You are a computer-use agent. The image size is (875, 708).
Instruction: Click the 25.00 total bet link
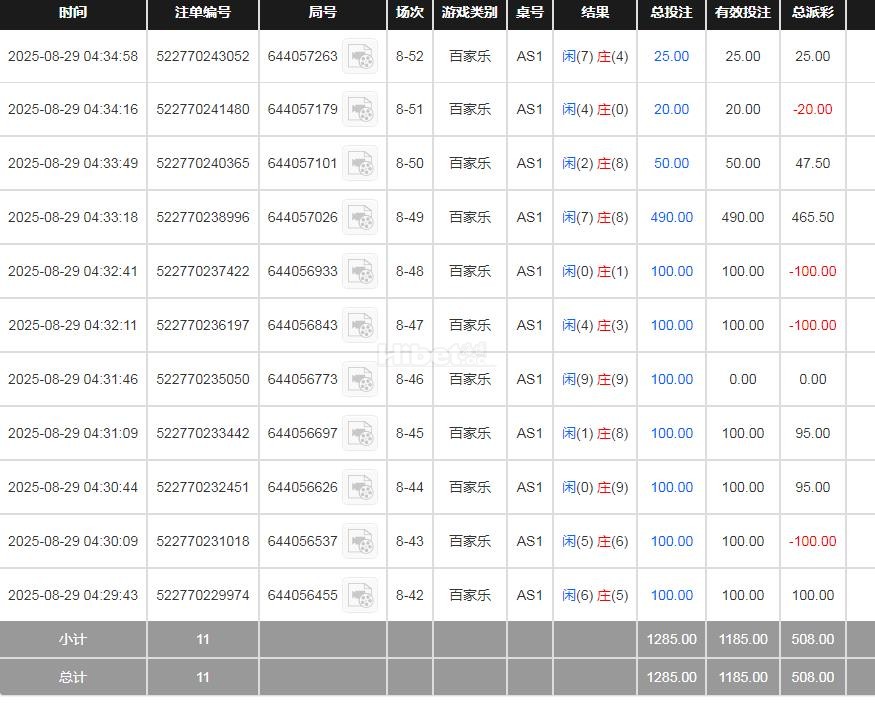point(671,57)
